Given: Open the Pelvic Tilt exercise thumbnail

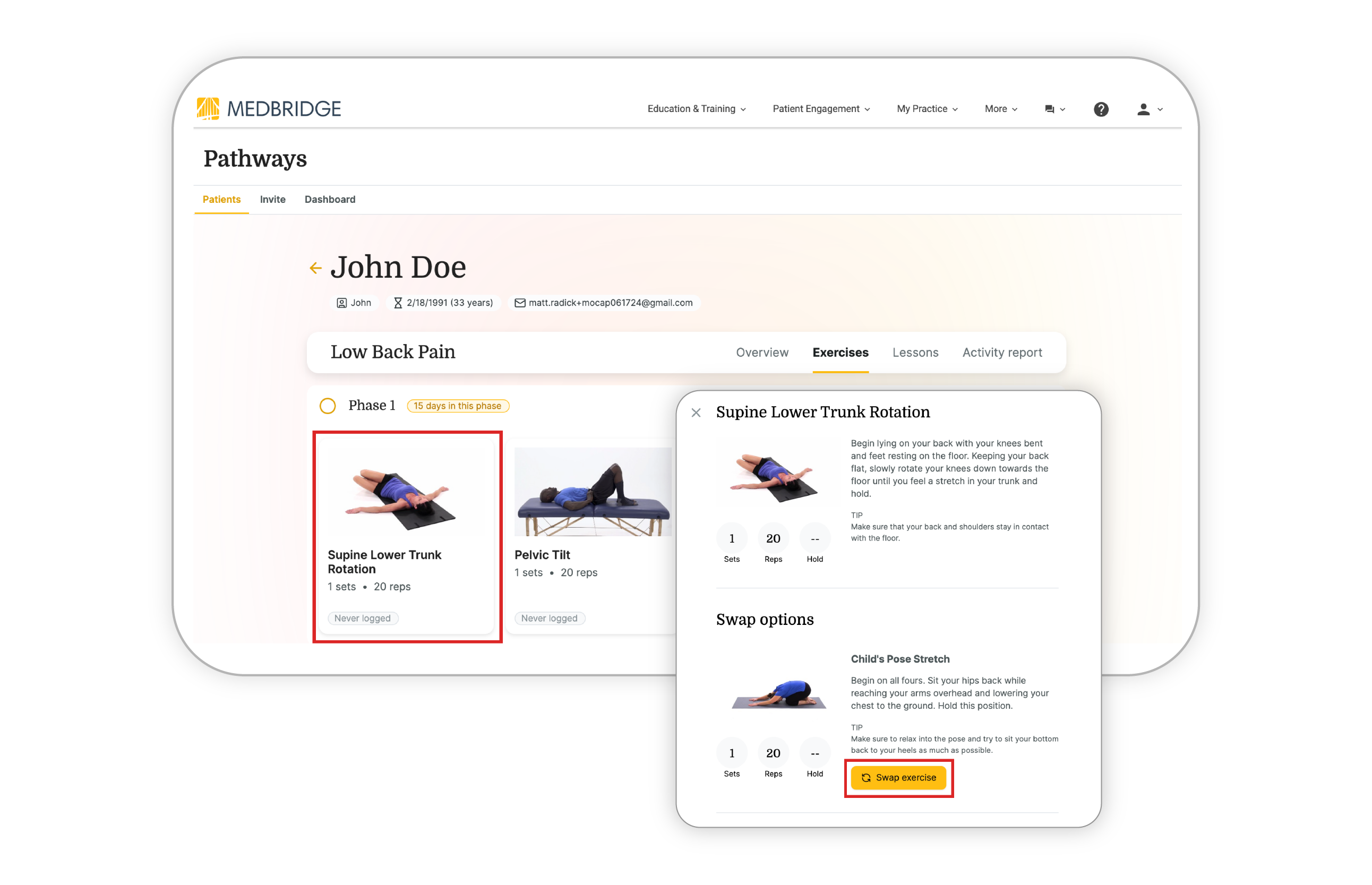Looking at the screenshot, I should tap(593, 492).
